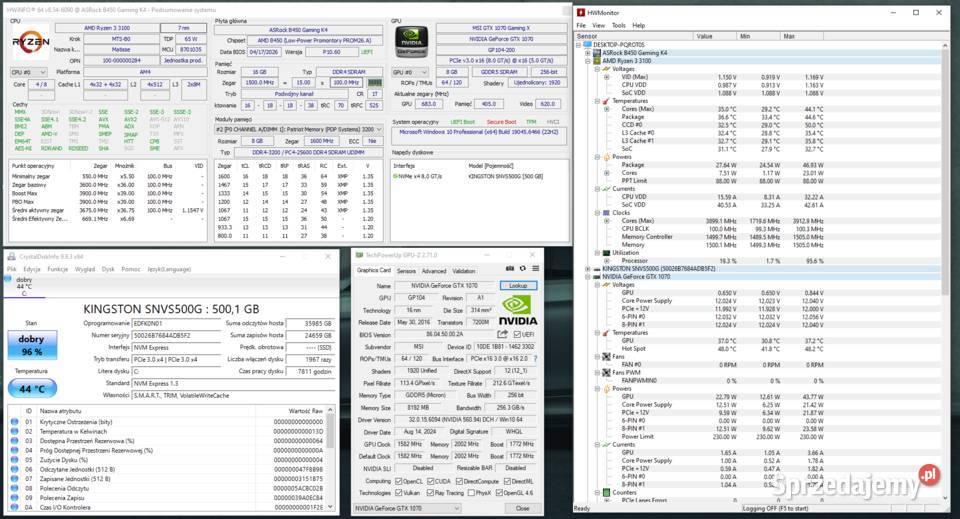Click NVIDIA GeForce GTX 1070 icon in HWMonitor tree

point(598,277)
